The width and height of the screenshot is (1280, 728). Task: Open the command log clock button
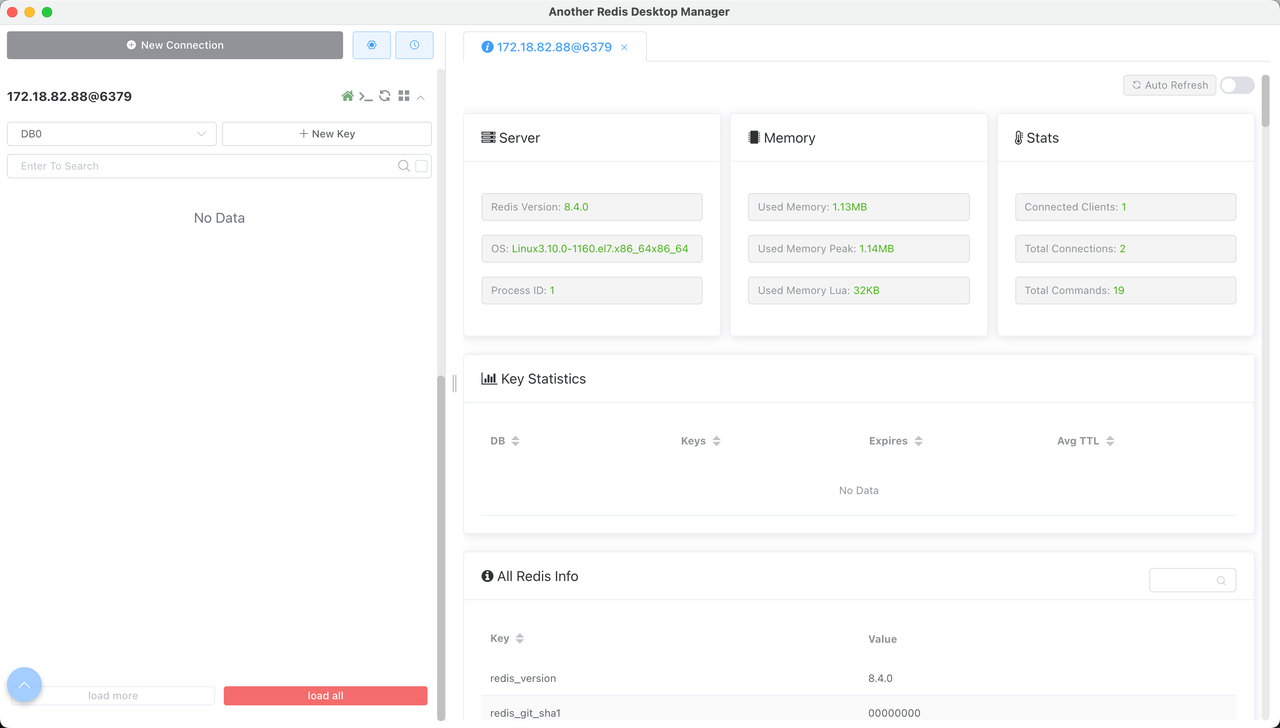[414, 45]
